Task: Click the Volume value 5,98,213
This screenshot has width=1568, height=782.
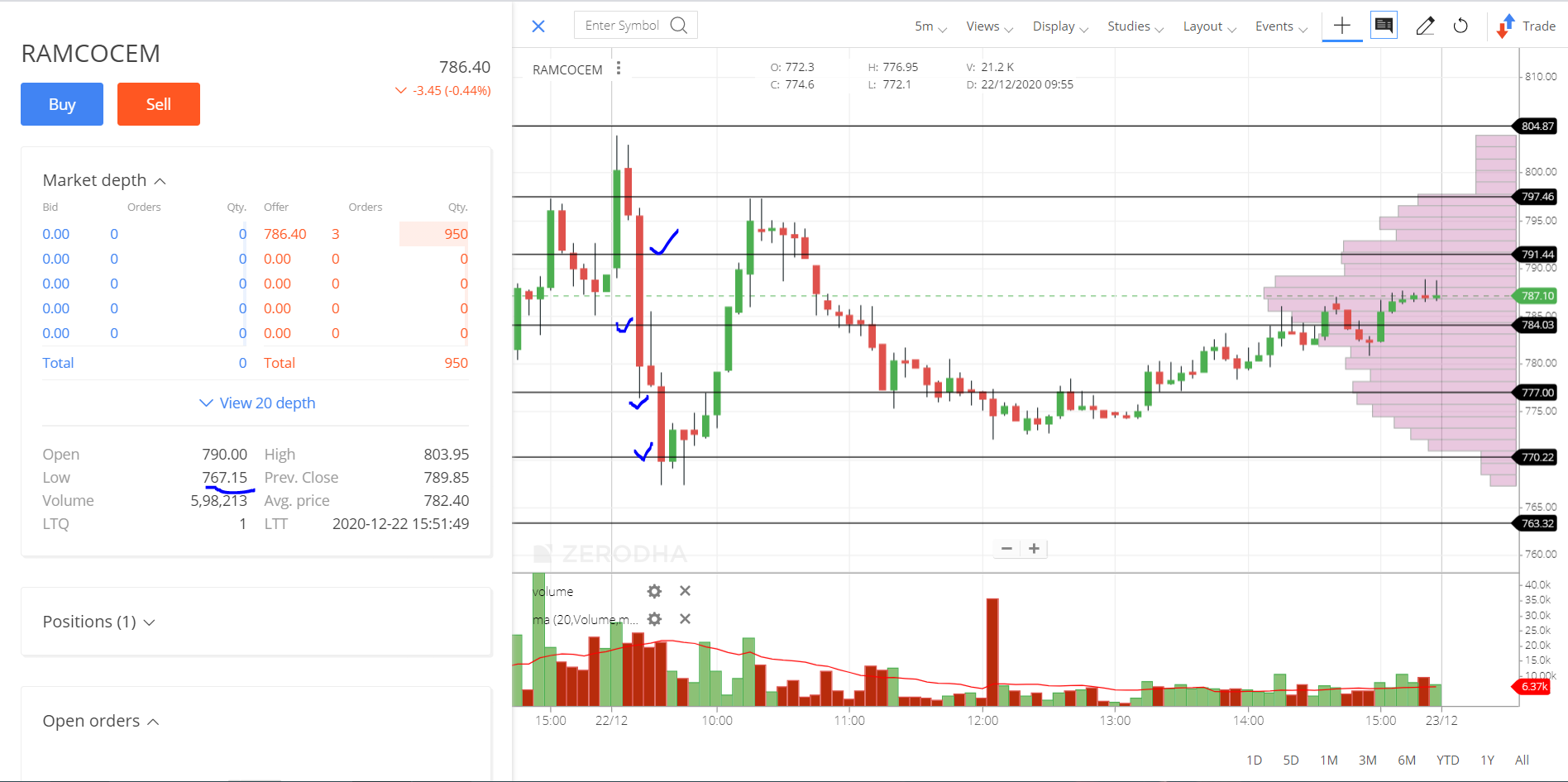Action: (219, 501)
